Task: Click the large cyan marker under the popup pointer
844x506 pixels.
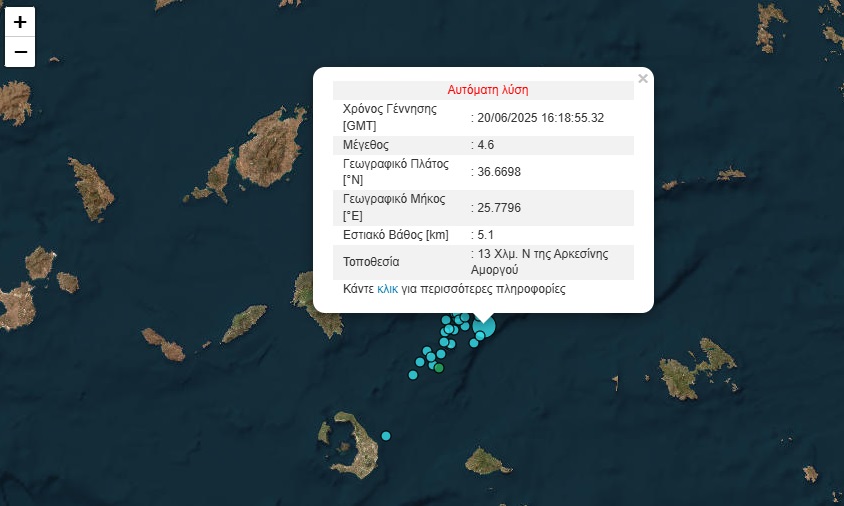Action: click(484, 326)
